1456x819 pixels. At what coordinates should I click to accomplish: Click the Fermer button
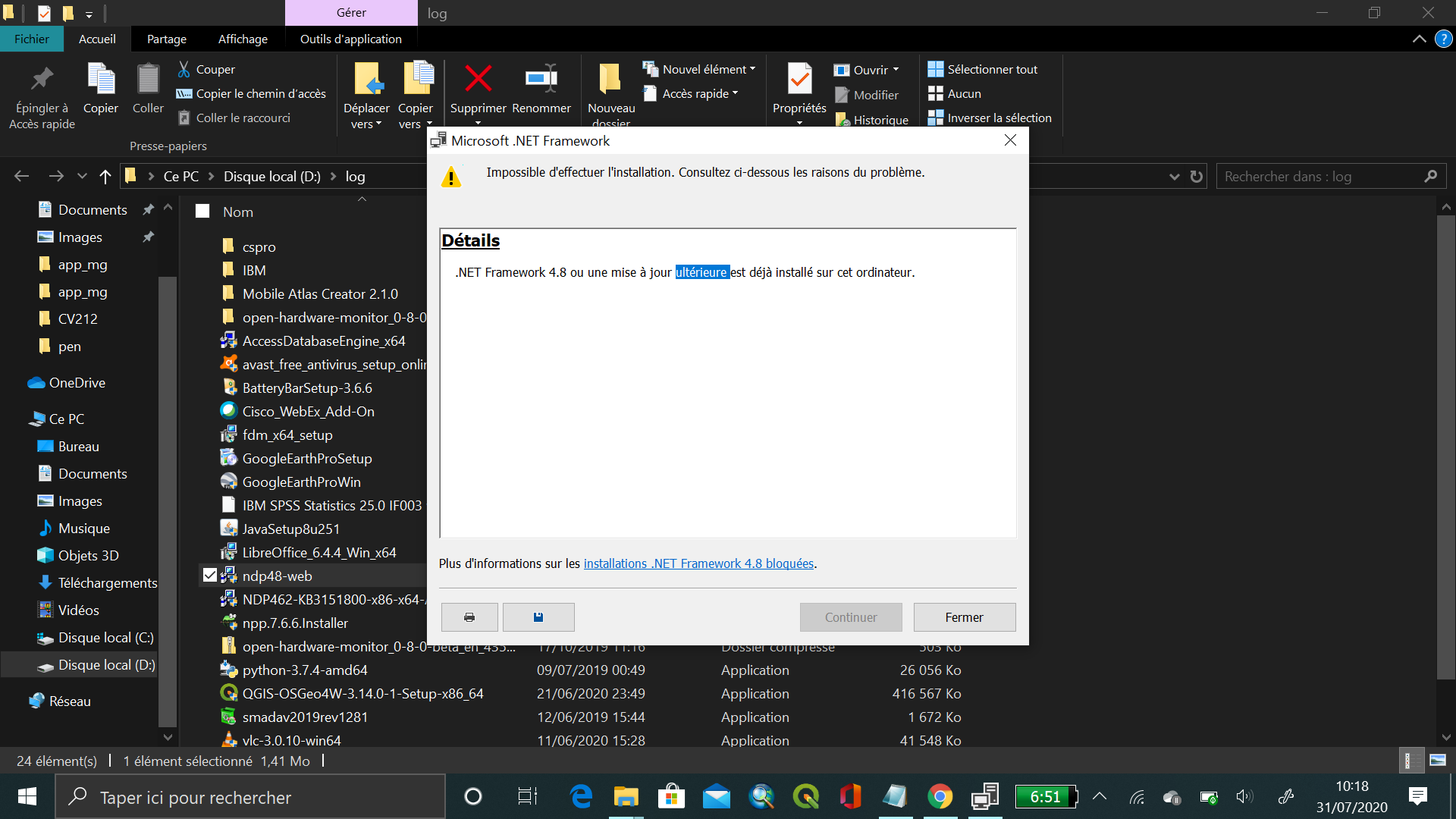(x=965, y=617)
